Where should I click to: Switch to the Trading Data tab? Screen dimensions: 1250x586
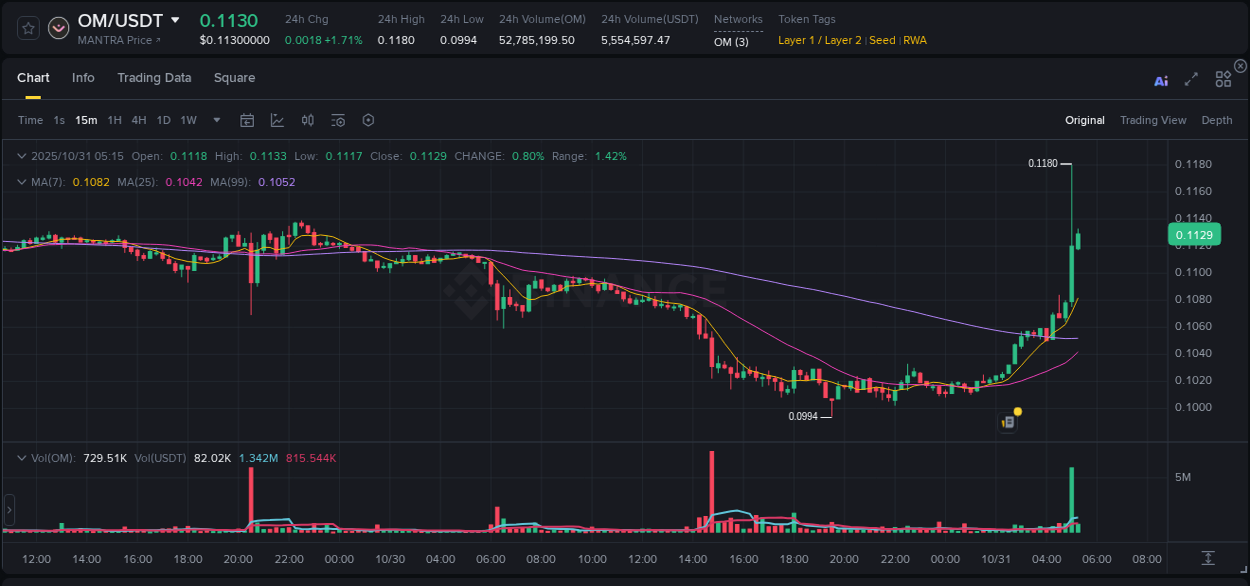(154, 77)
